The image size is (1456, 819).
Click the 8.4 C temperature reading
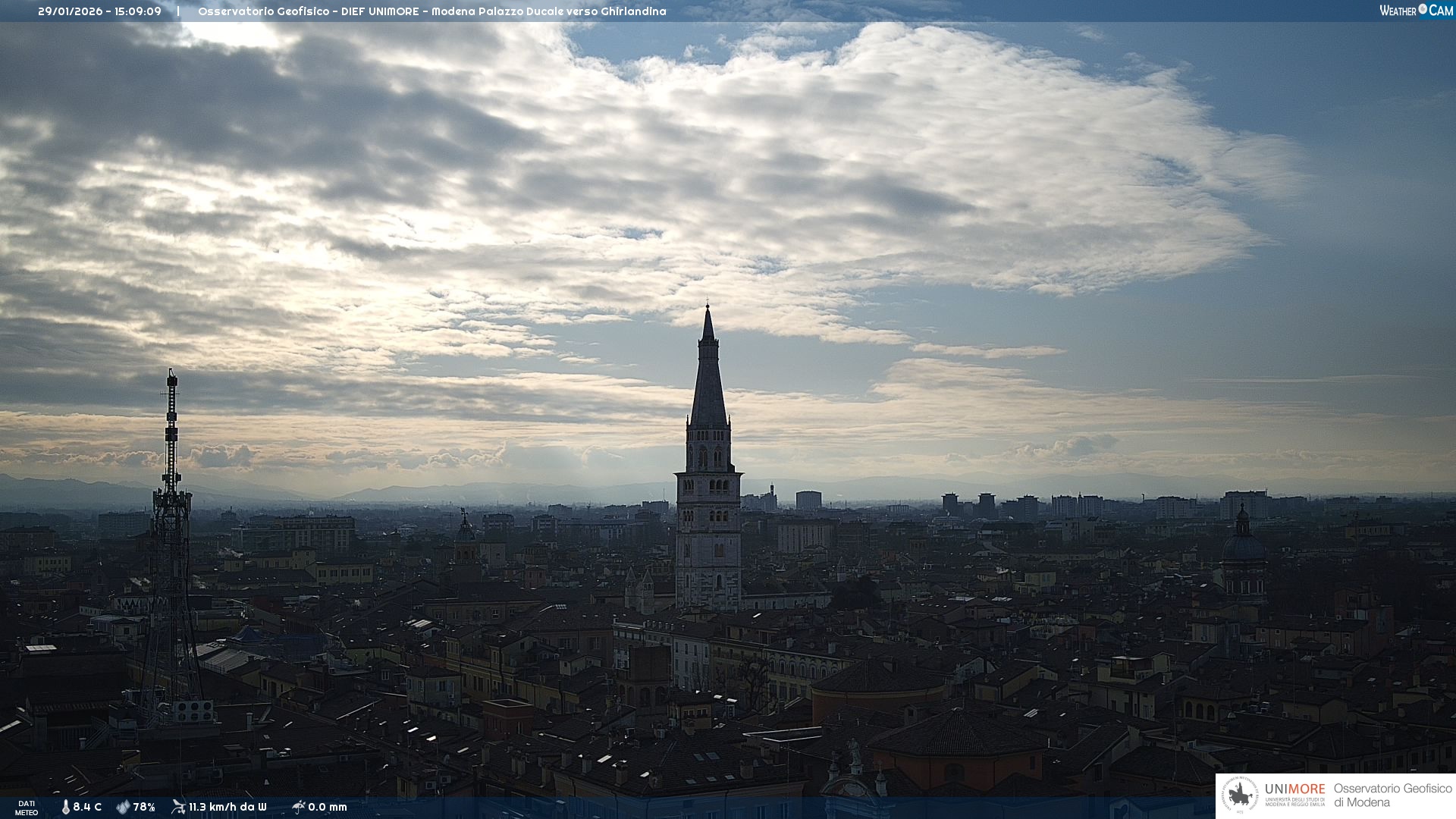point(87,808)
